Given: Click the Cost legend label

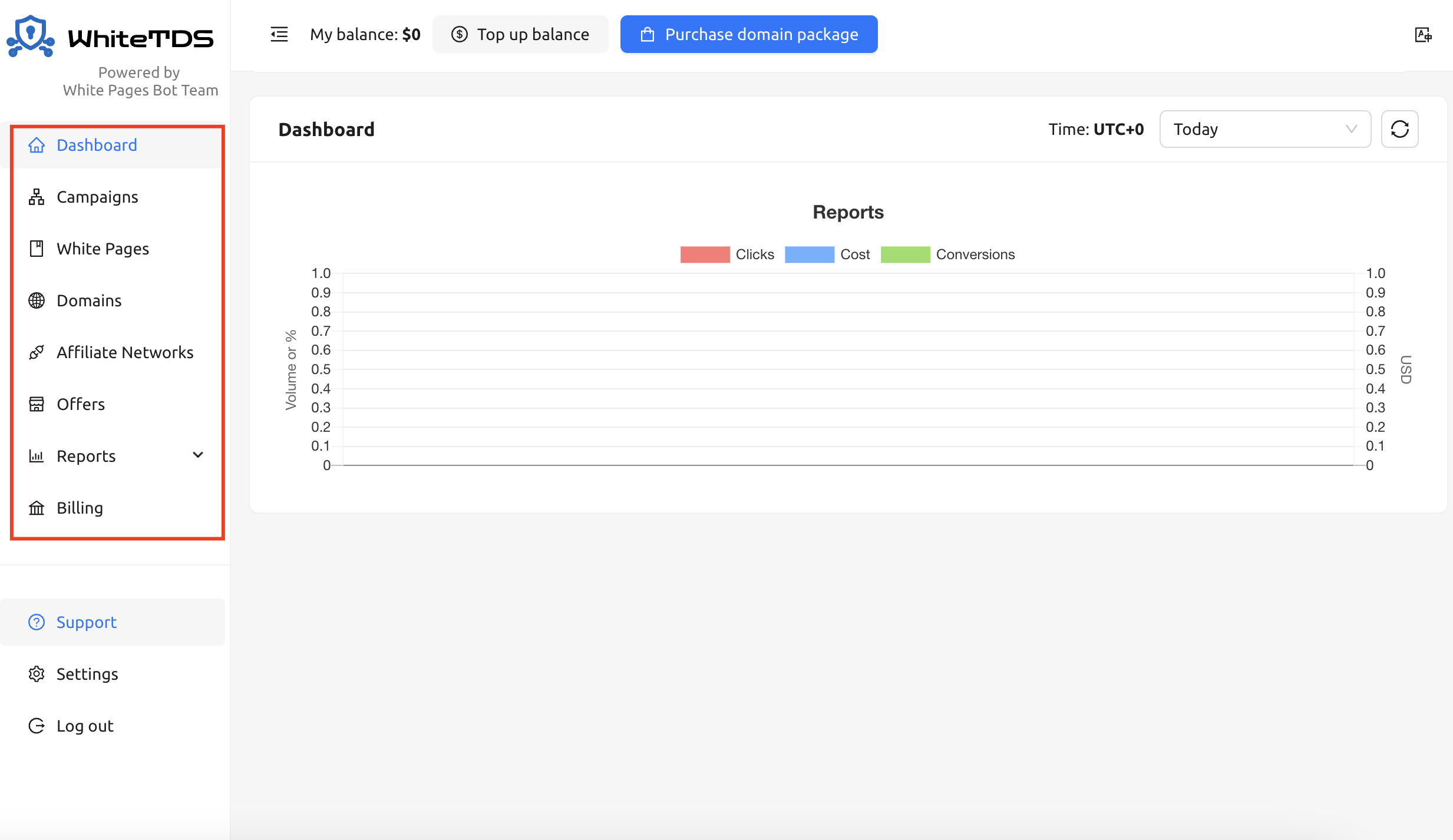Looking at the screenshot, I should [855, 254].
